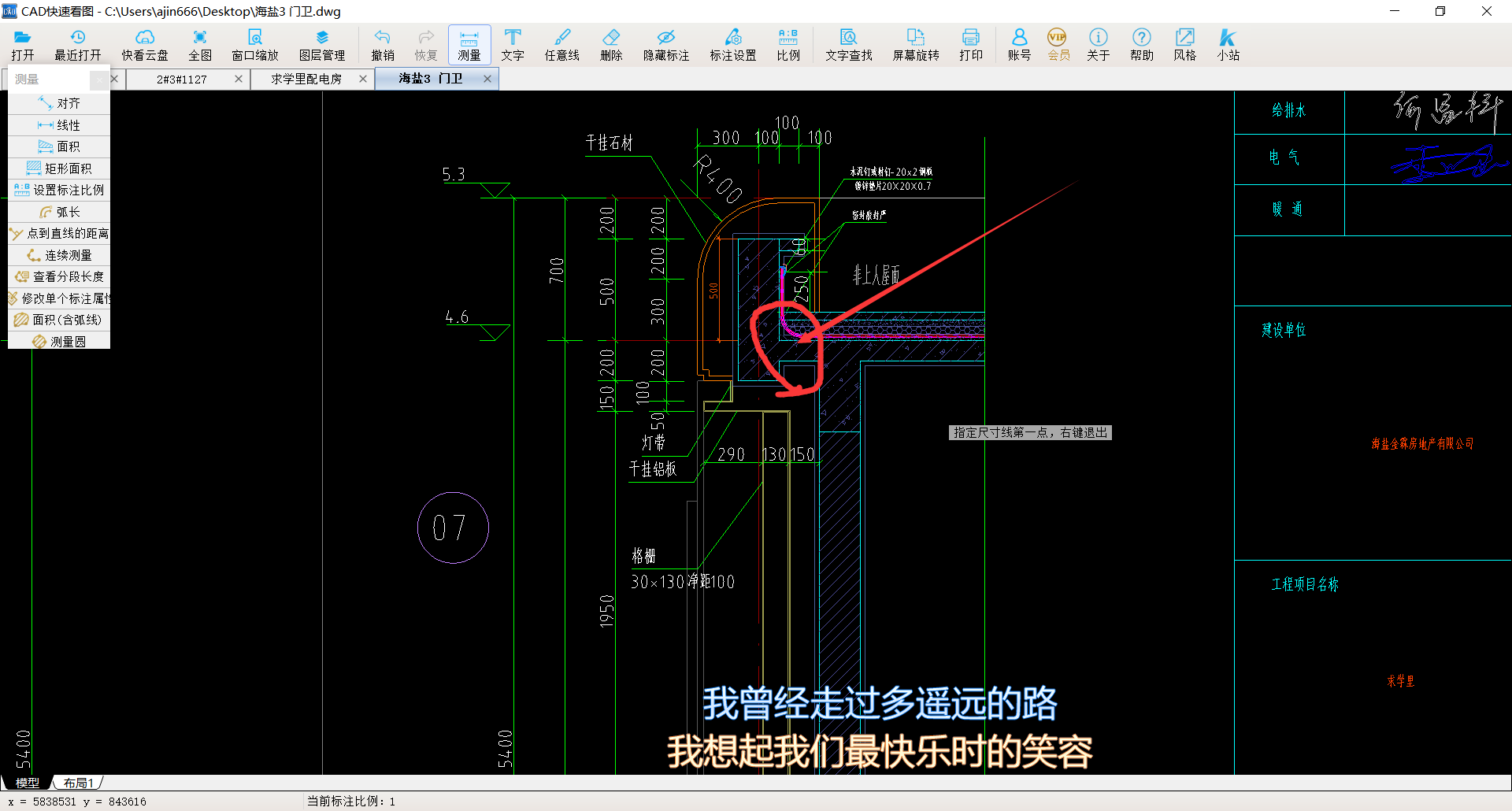Click the 灯带 annotation text
Image resolution: width=1512 pixels, height=811 pixels.
coord(654,443)
